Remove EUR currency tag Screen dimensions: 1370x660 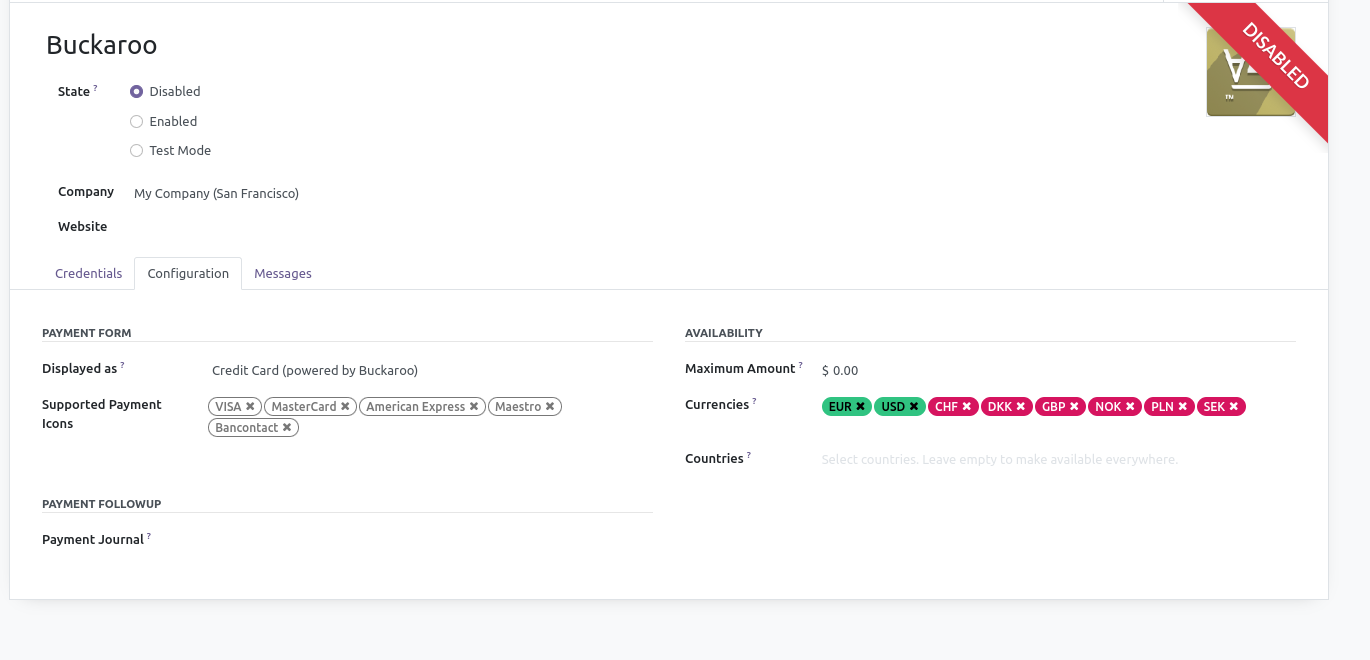(x=860, y=406)
